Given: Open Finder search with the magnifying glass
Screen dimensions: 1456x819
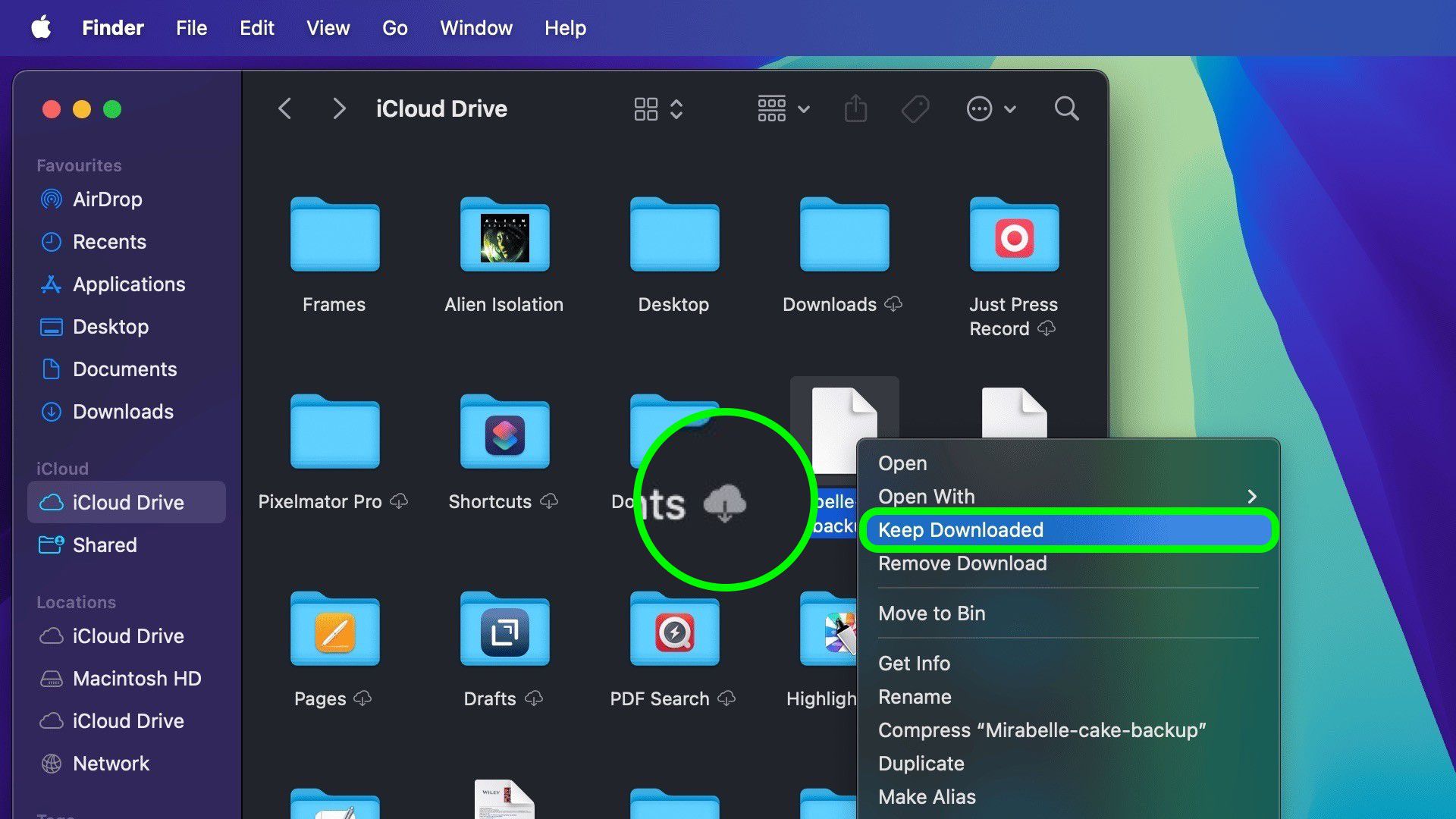Looking at the screenshot, I should (x=1066, y=108).
